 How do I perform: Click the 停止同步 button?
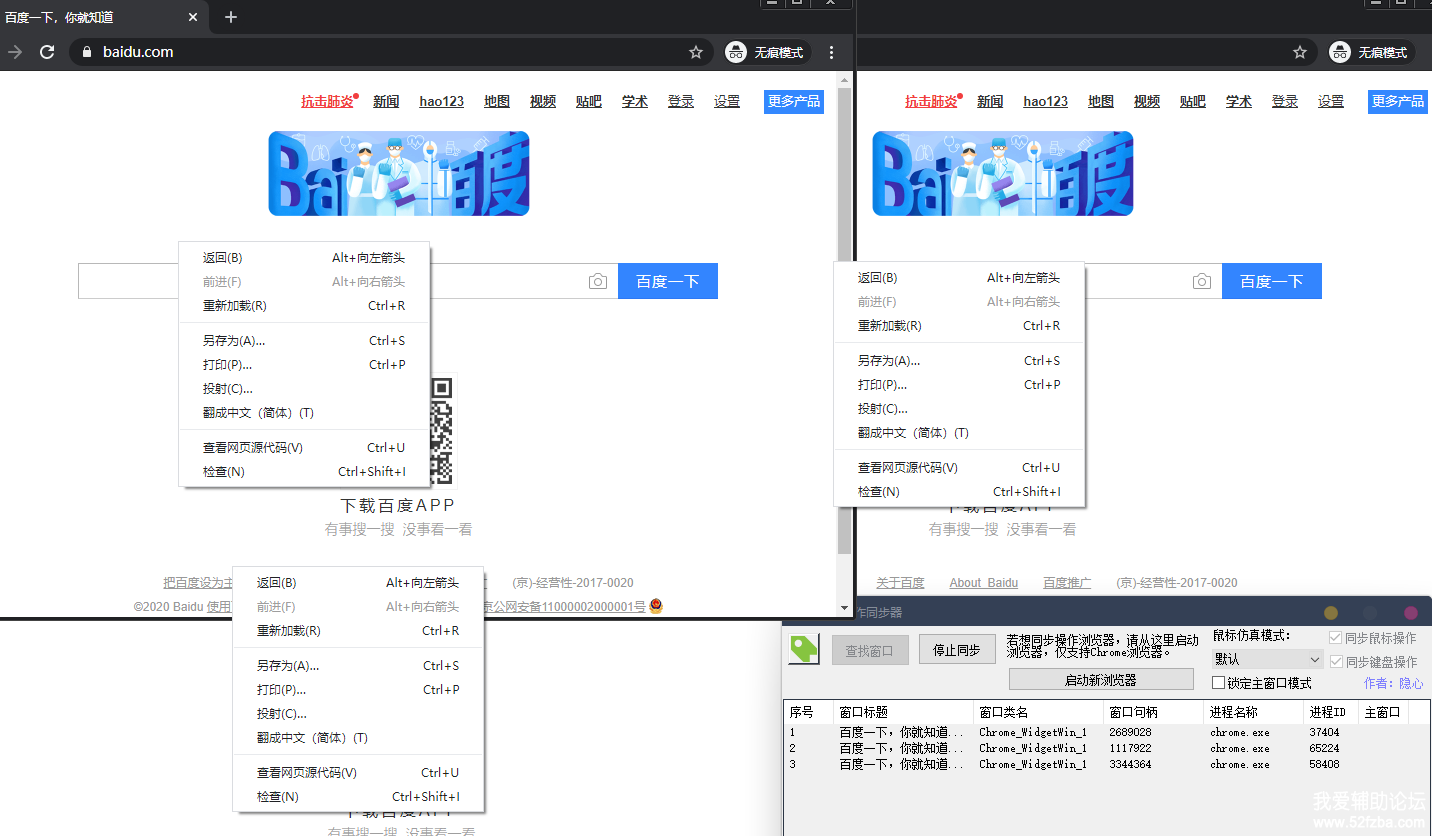coord(957,650)
